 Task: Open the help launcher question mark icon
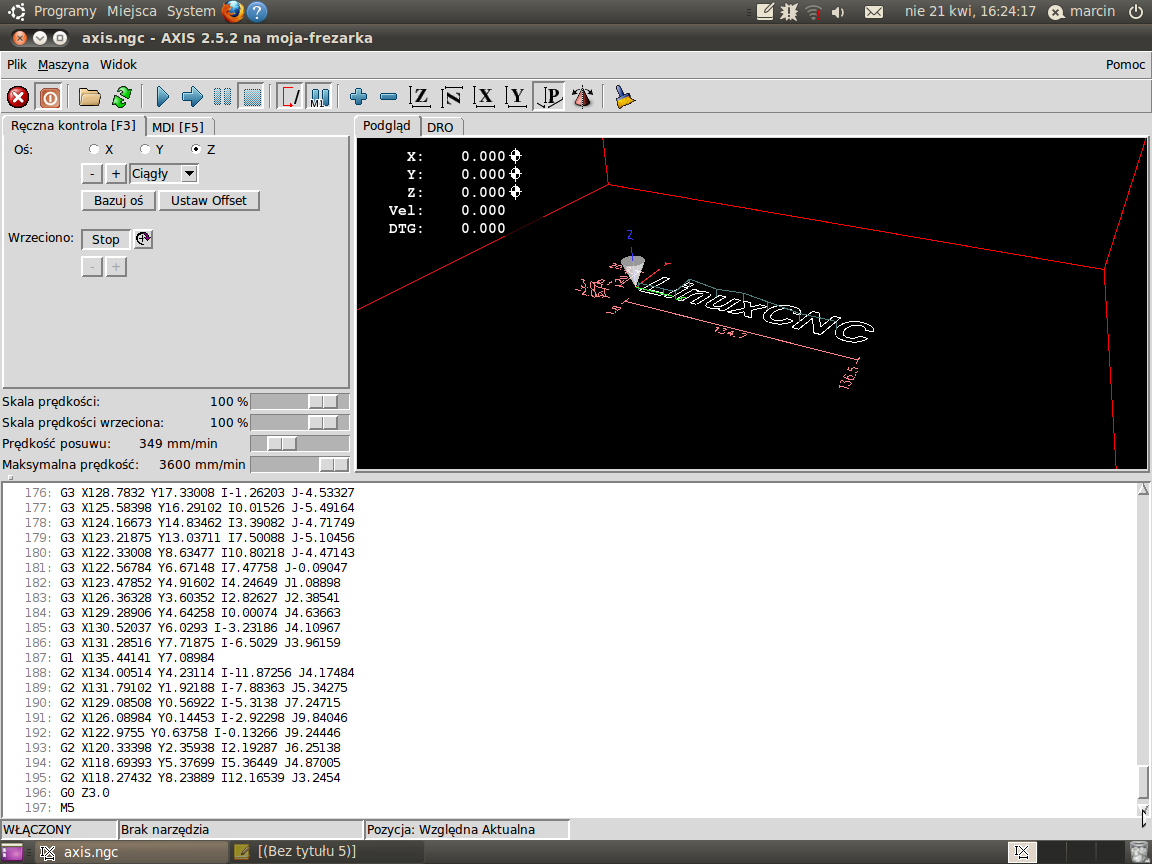[256, 11]
